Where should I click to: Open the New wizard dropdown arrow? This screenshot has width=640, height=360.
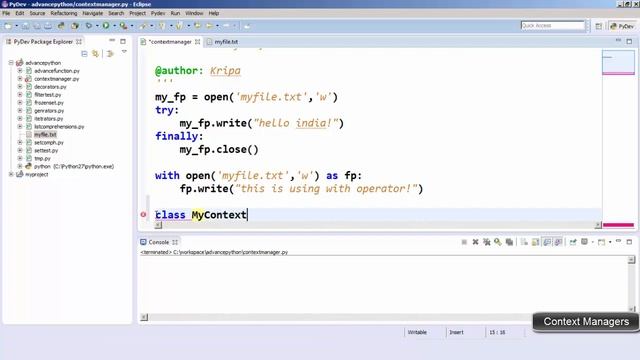coord(16,26)
